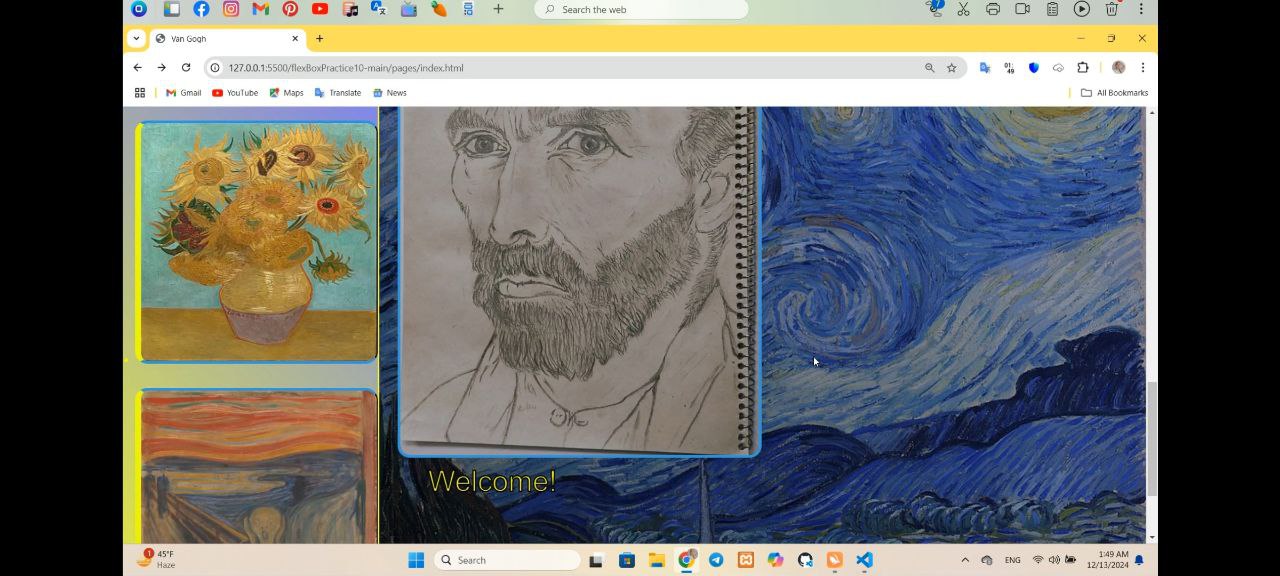Click the plus icon to add a shortcut
1280x576 pixels.
(498, 9)
